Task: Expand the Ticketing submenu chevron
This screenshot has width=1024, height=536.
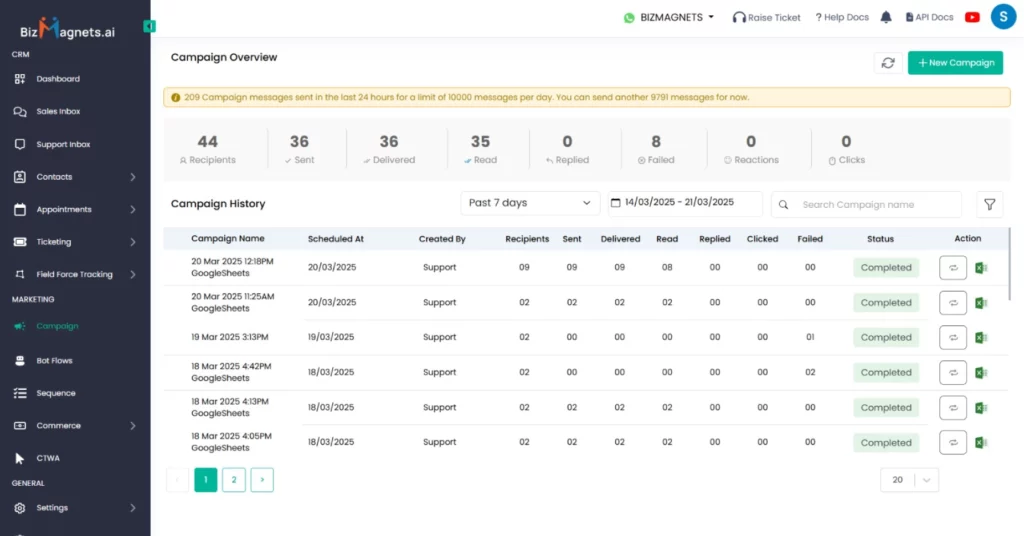Action: 133,242
